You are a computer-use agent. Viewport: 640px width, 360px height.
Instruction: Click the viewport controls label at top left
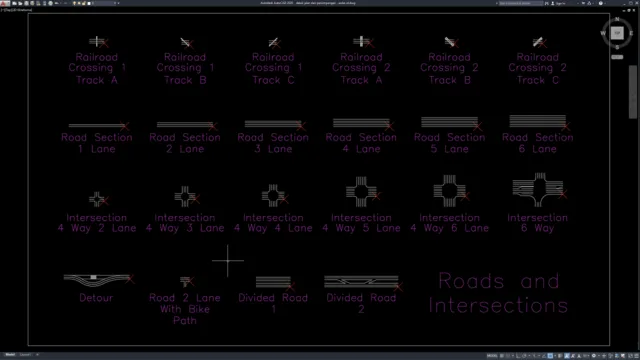[16, 10]
